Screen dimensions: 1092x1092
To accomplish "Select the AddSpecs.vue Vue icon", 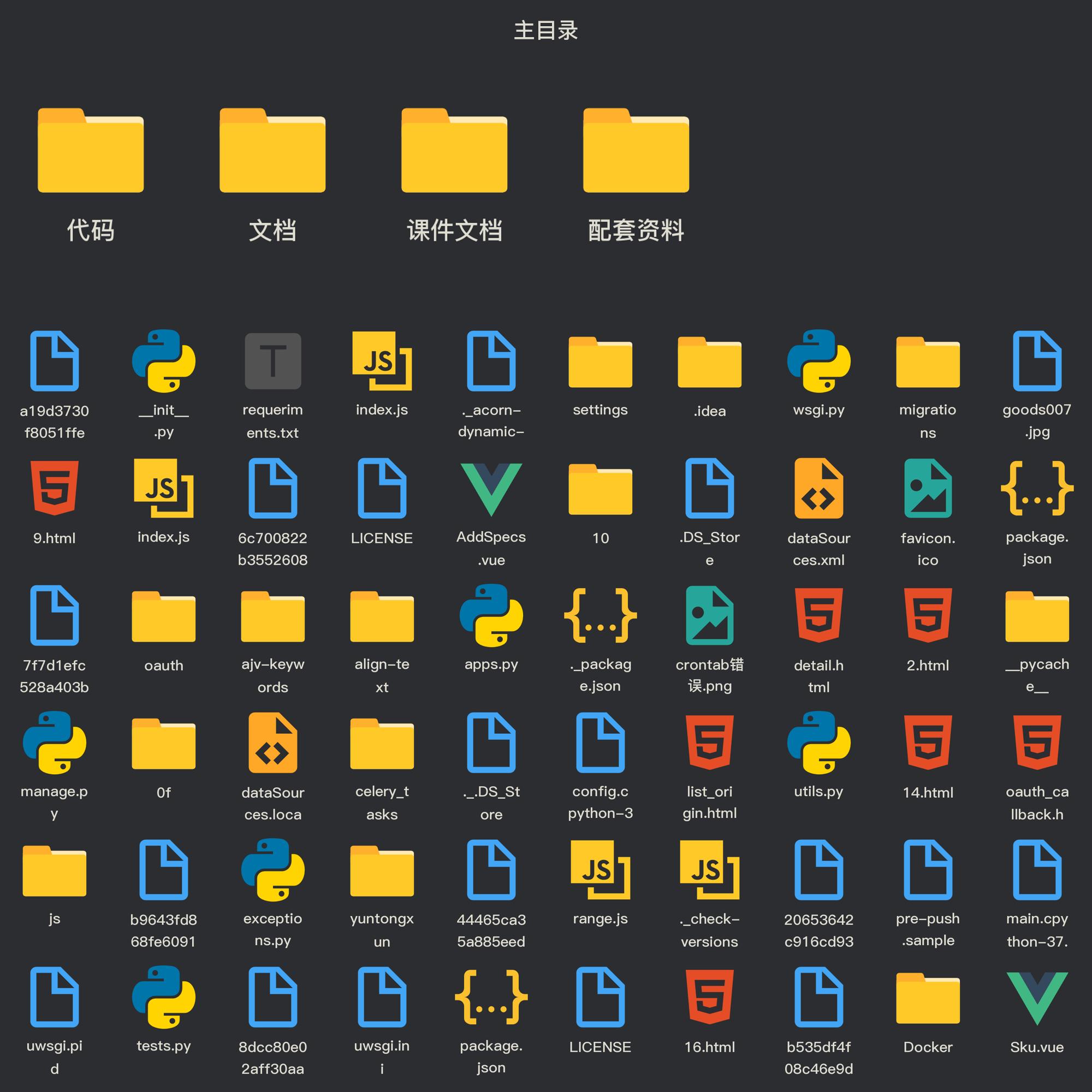I will (x=491, y=489).
